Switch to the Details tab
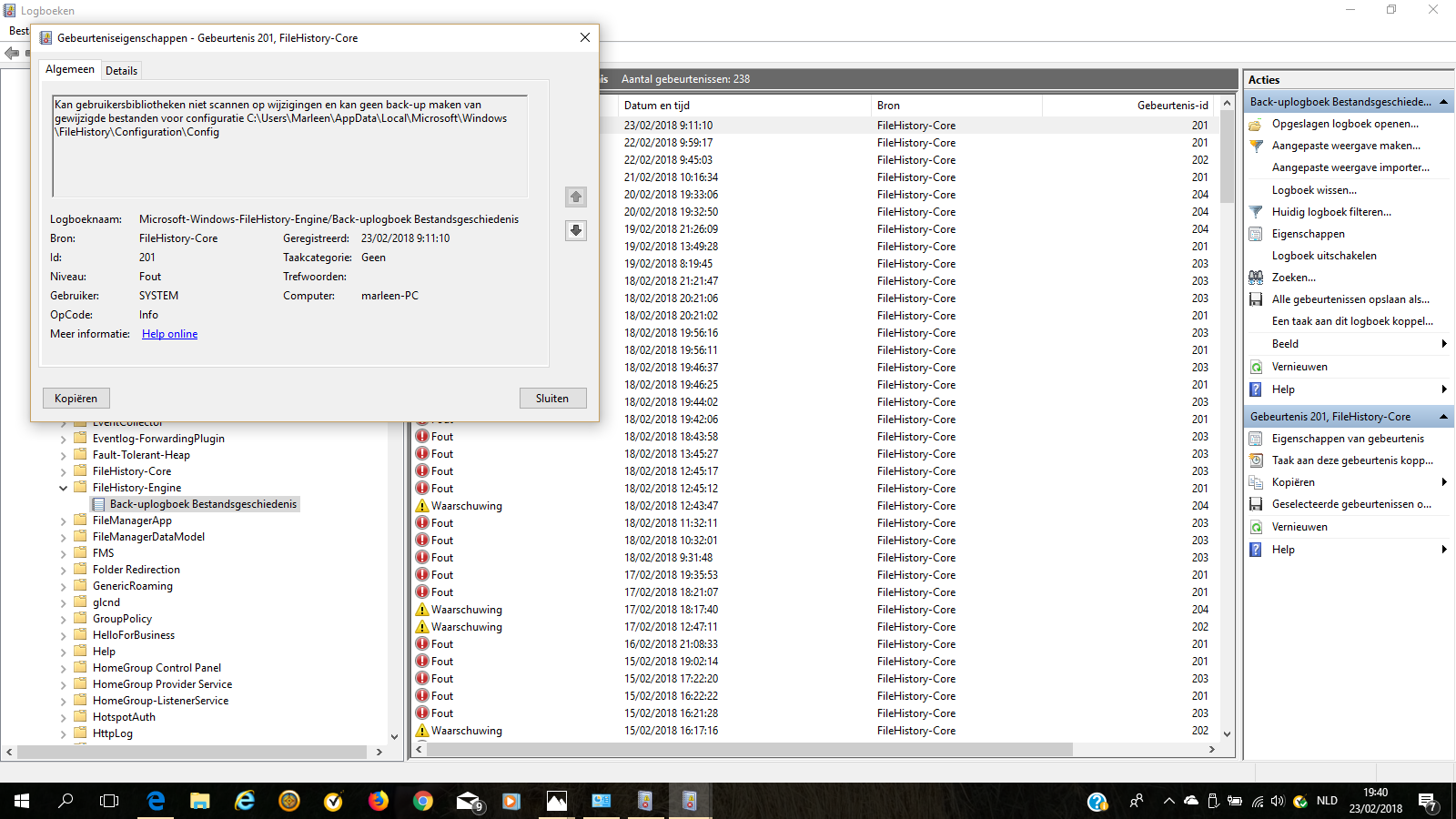 click(x=121, y=70)
